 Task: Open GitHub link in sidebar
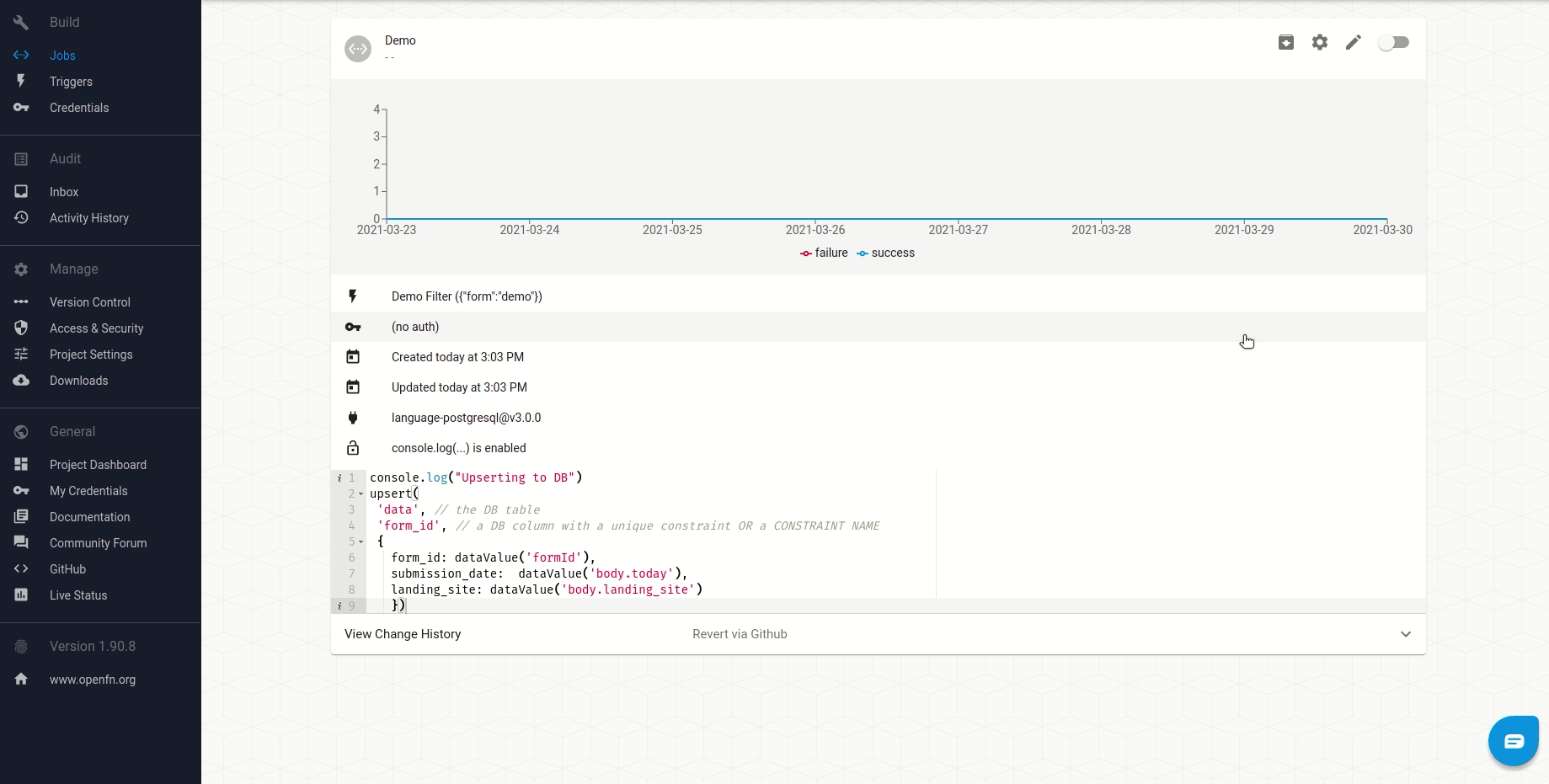[68, 569]
